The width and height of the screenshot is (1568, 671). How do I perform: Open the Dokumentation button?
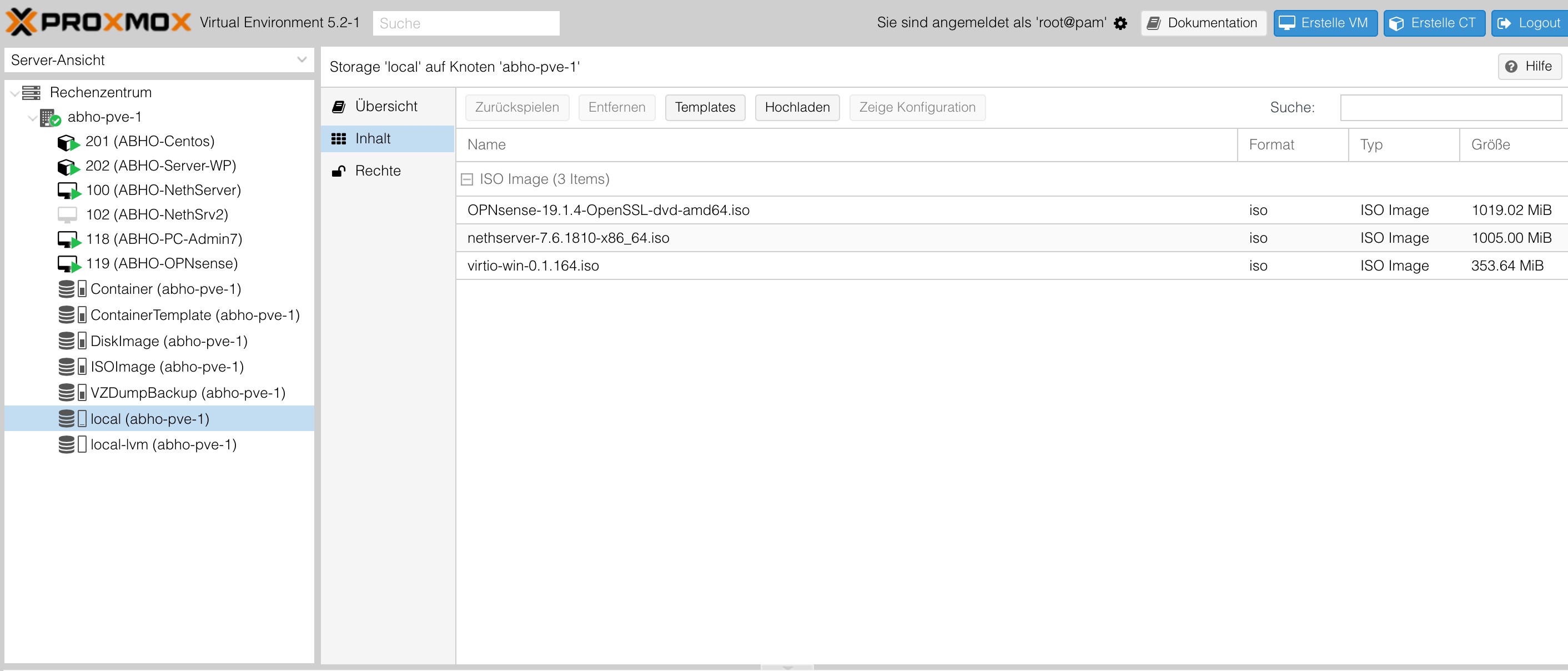pyautogui.click(x=1203, y=23)
